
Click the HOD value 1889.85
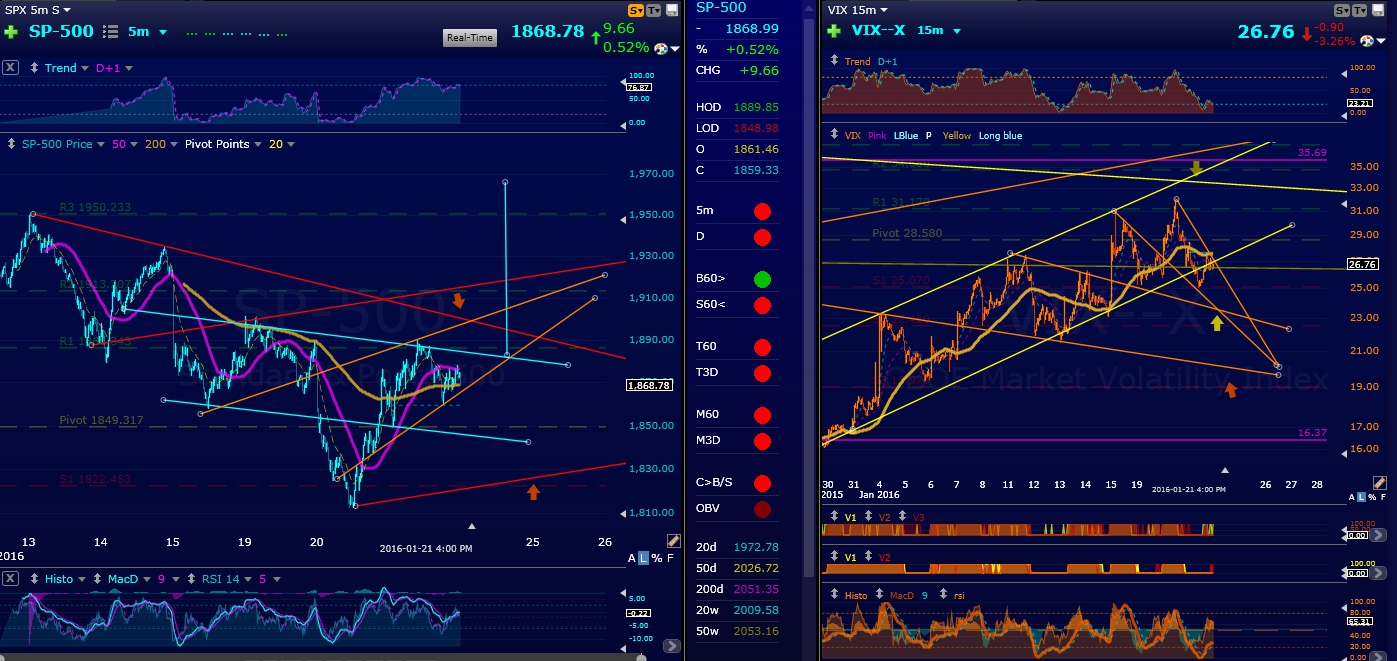756,107
